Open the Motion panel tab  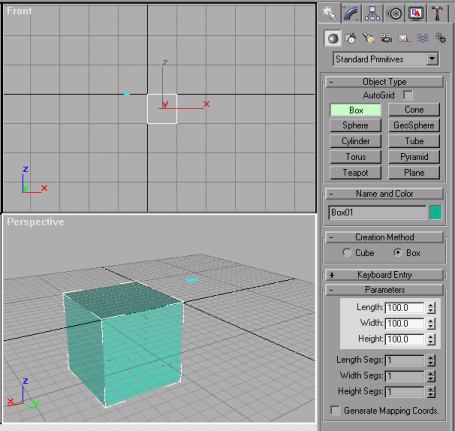click(x=395, y=13)
